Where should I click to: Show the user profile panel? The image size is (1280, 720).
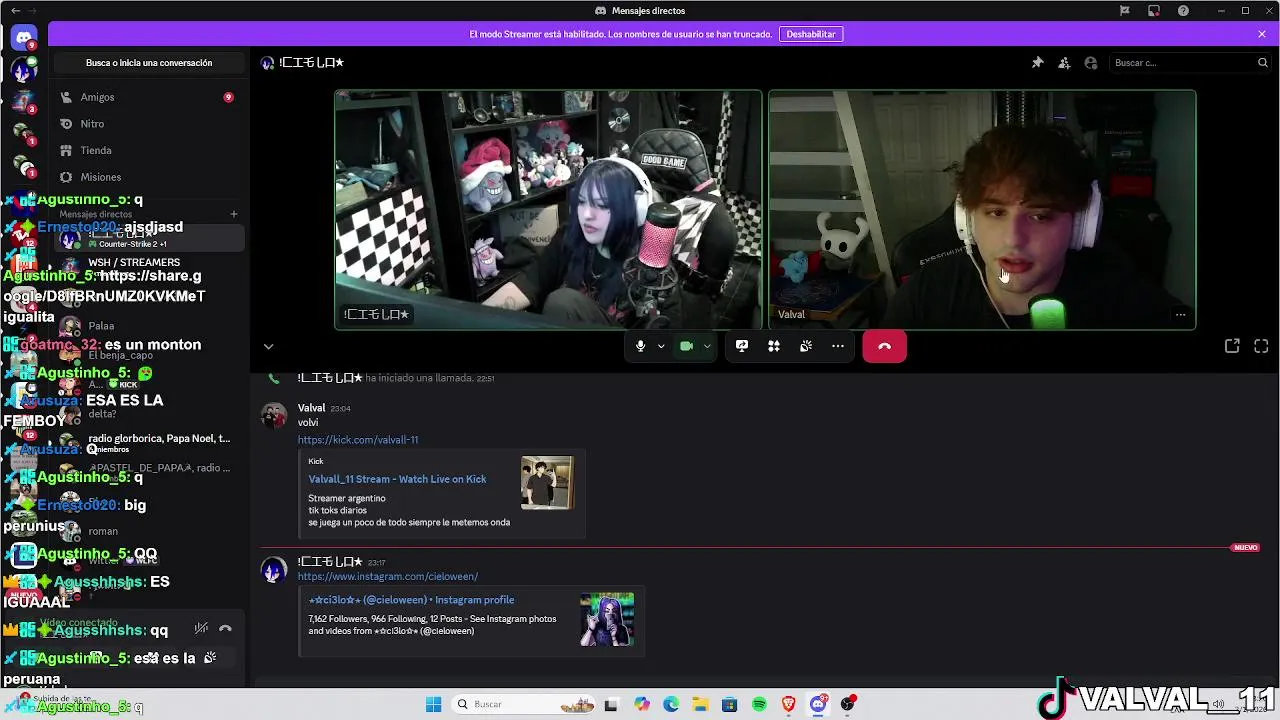[1091, 62]
